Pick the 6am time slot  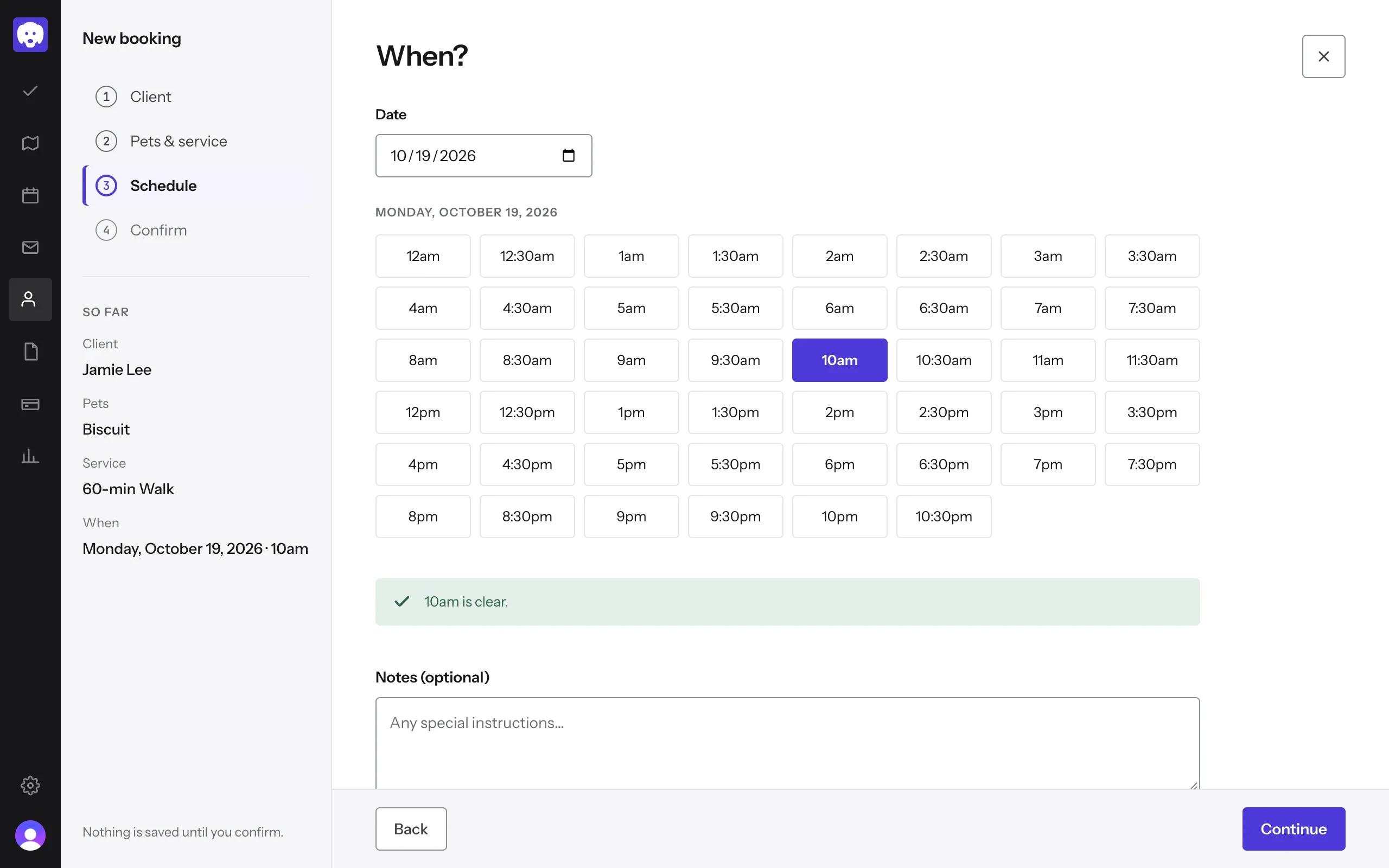tap(840, 308)
